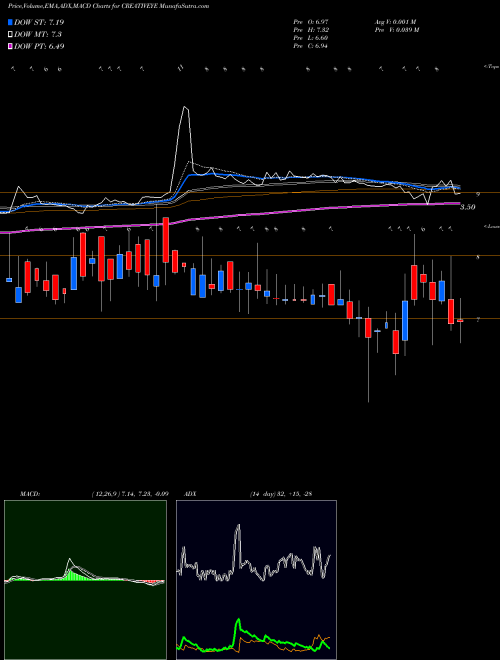
Task: Click the white DOW MT legend swatch
Action: tap(11, 35)
